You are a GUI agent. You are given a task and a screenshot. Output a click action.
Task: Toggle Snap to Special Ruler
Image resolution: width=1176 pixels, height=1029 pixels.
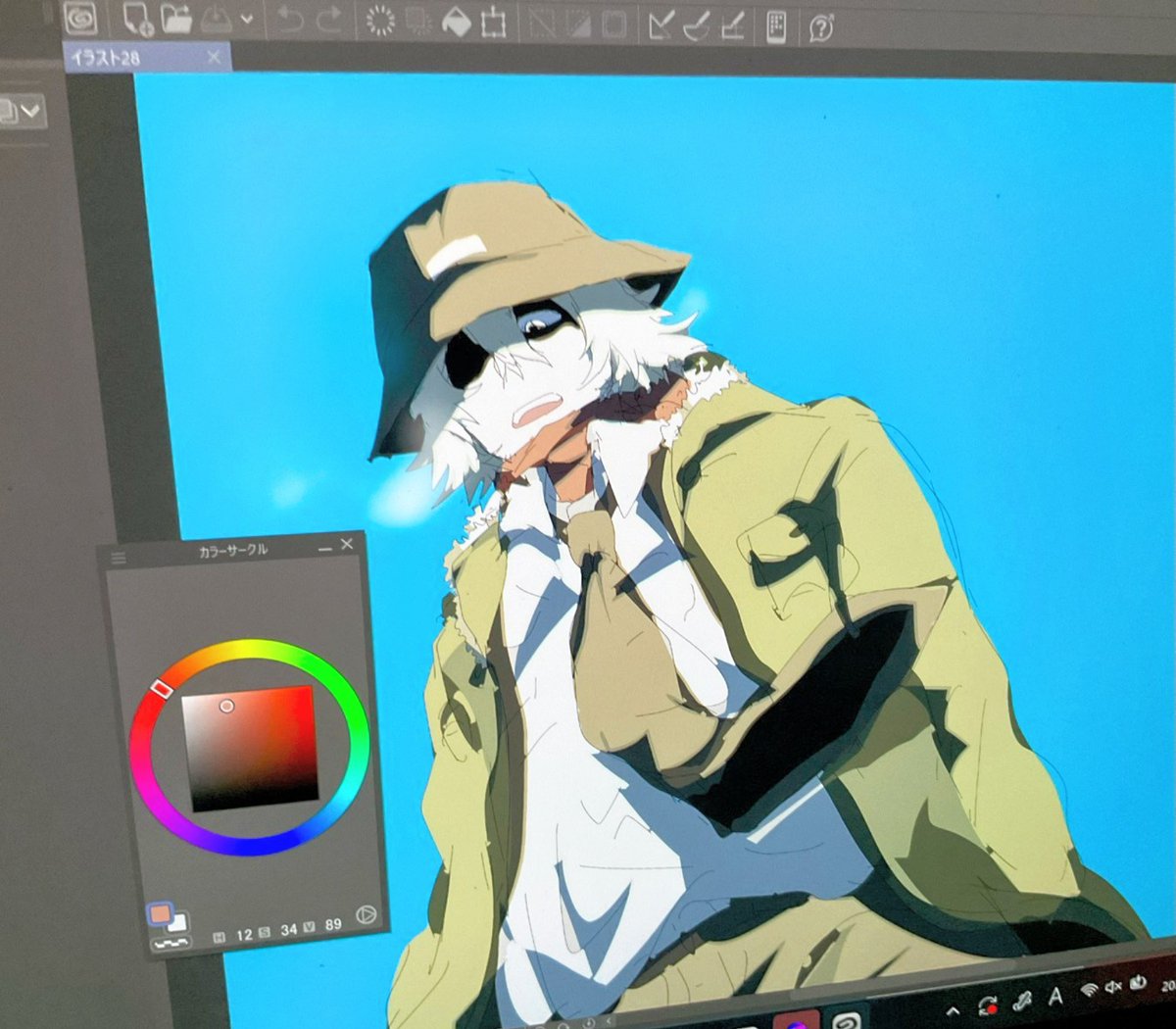click(x=697, y=26)
